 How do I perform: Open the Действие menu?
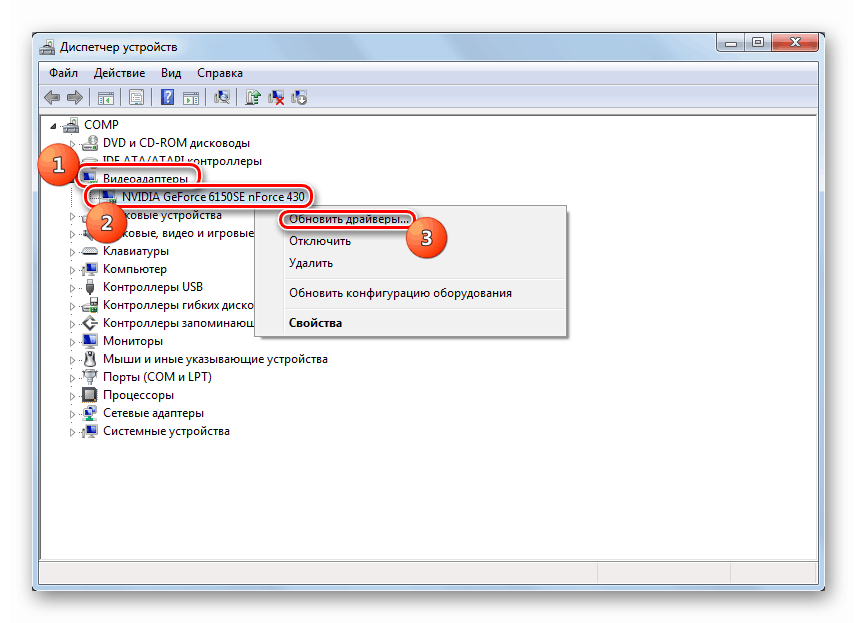(119, 73)
